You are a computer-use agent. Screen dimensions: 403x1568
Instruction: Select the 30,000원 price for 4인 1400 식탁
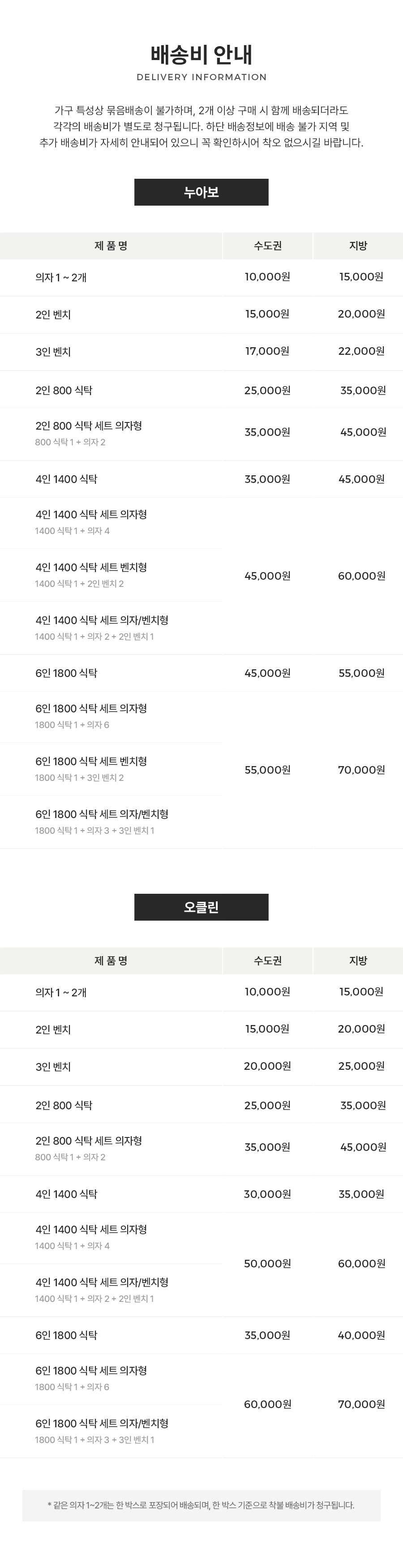click(x=267, y=1194)
